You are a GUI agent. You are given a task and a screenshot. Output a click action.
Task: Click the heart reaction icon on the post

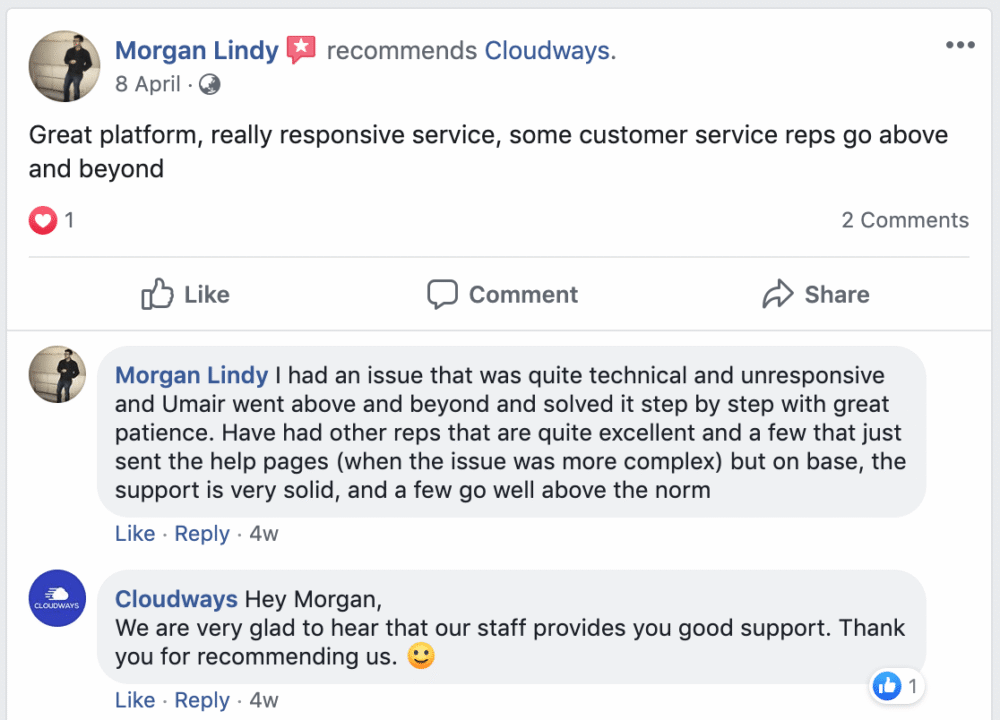43,220
